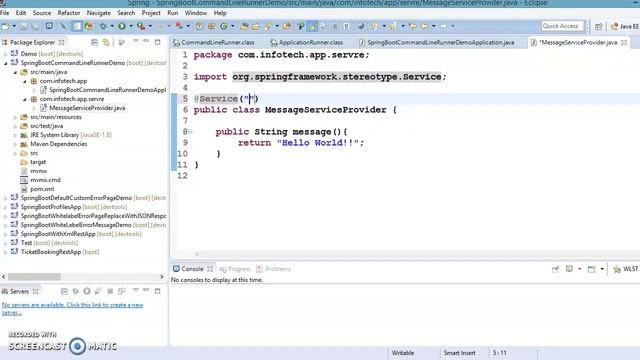Maximize the Package Explorer view
Screen dimensions: 640x360
coord(158,42)
